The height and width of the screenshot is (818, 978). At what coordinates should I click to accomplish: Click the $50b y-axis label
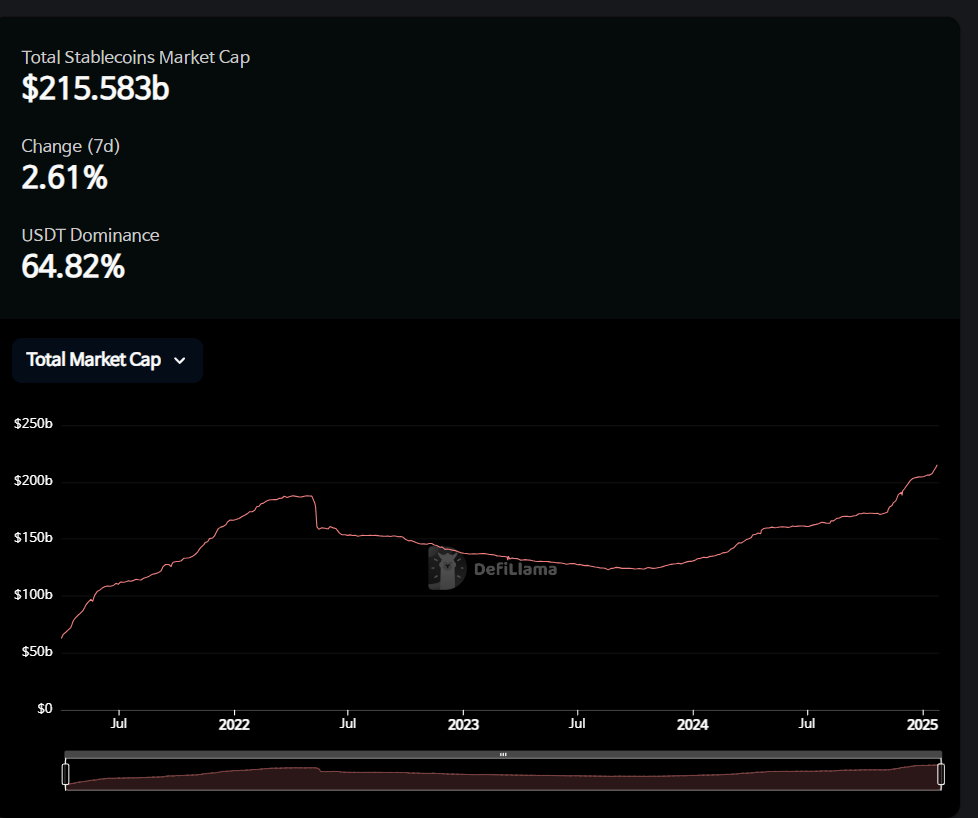(37, 651)
